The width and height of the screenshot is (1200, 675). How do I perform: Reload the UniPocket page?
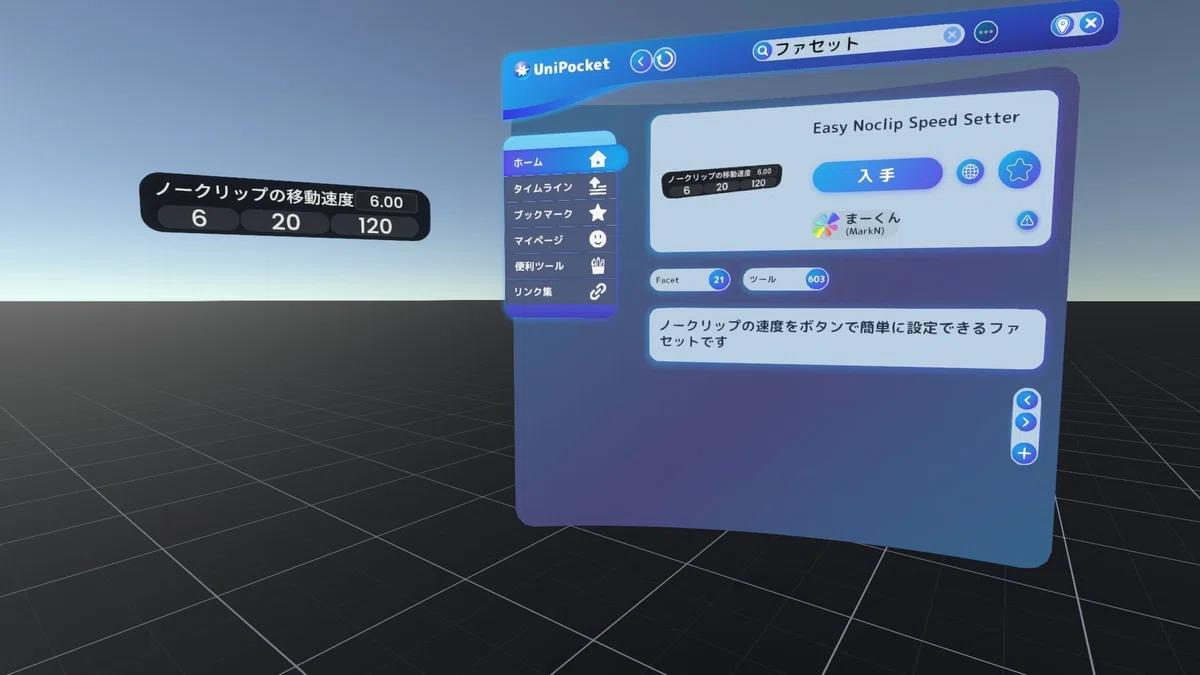665,60
